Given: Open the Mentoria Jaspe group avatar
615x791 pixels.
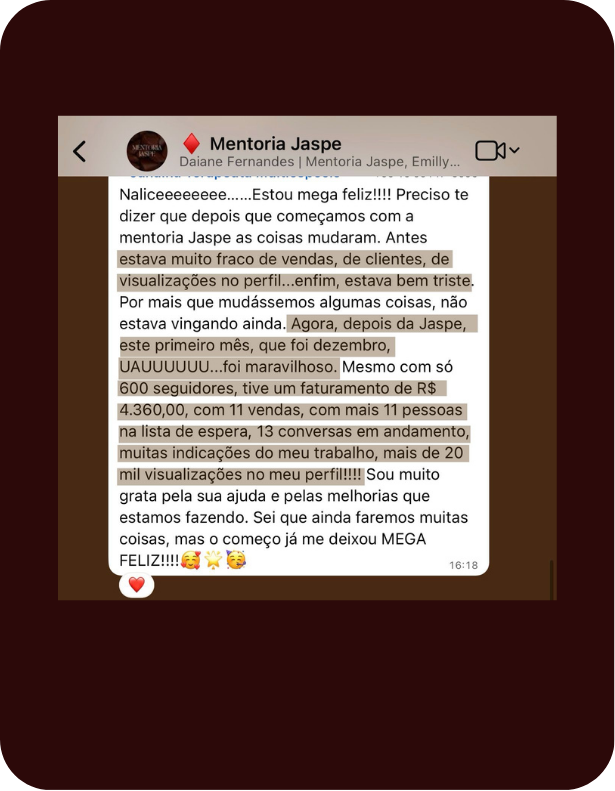Looking at the screenshot, I should point(147,151).
